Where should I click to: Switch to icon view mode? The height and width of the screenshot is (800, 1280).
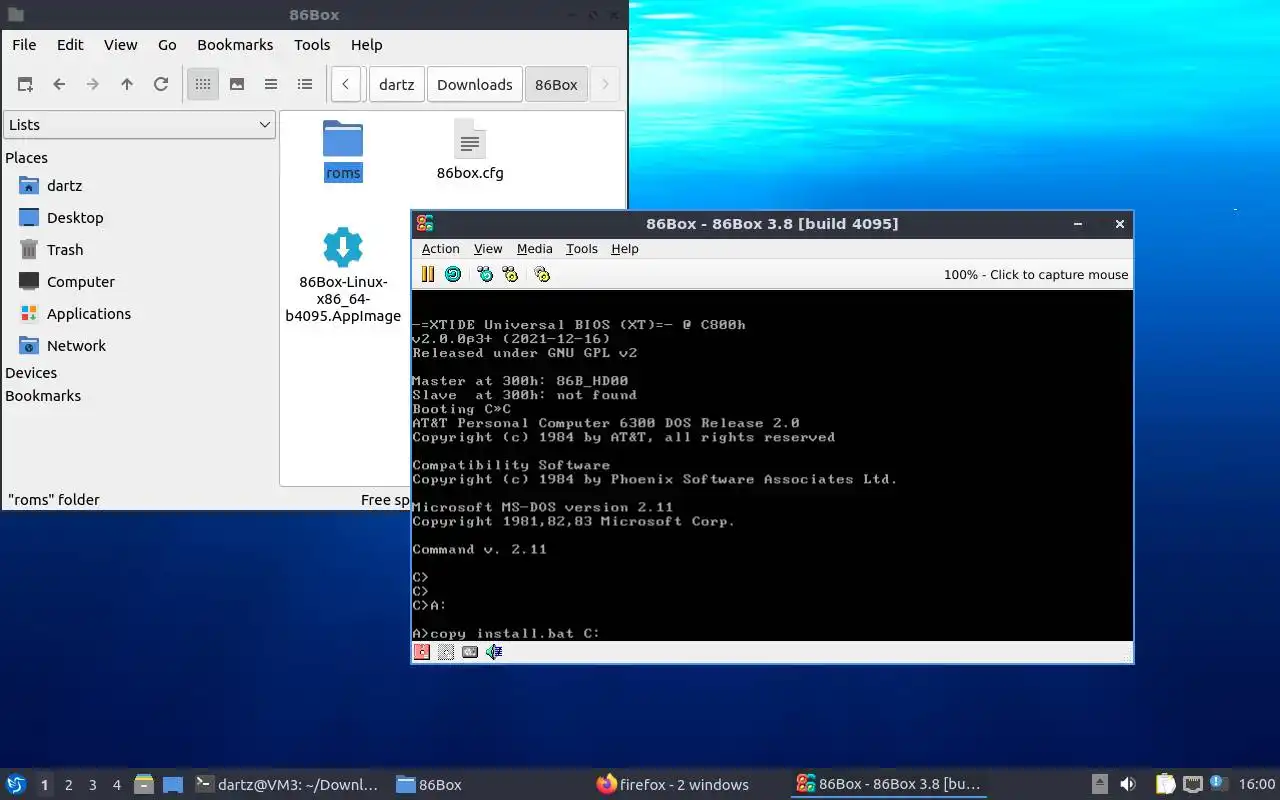tap(203, 85)
